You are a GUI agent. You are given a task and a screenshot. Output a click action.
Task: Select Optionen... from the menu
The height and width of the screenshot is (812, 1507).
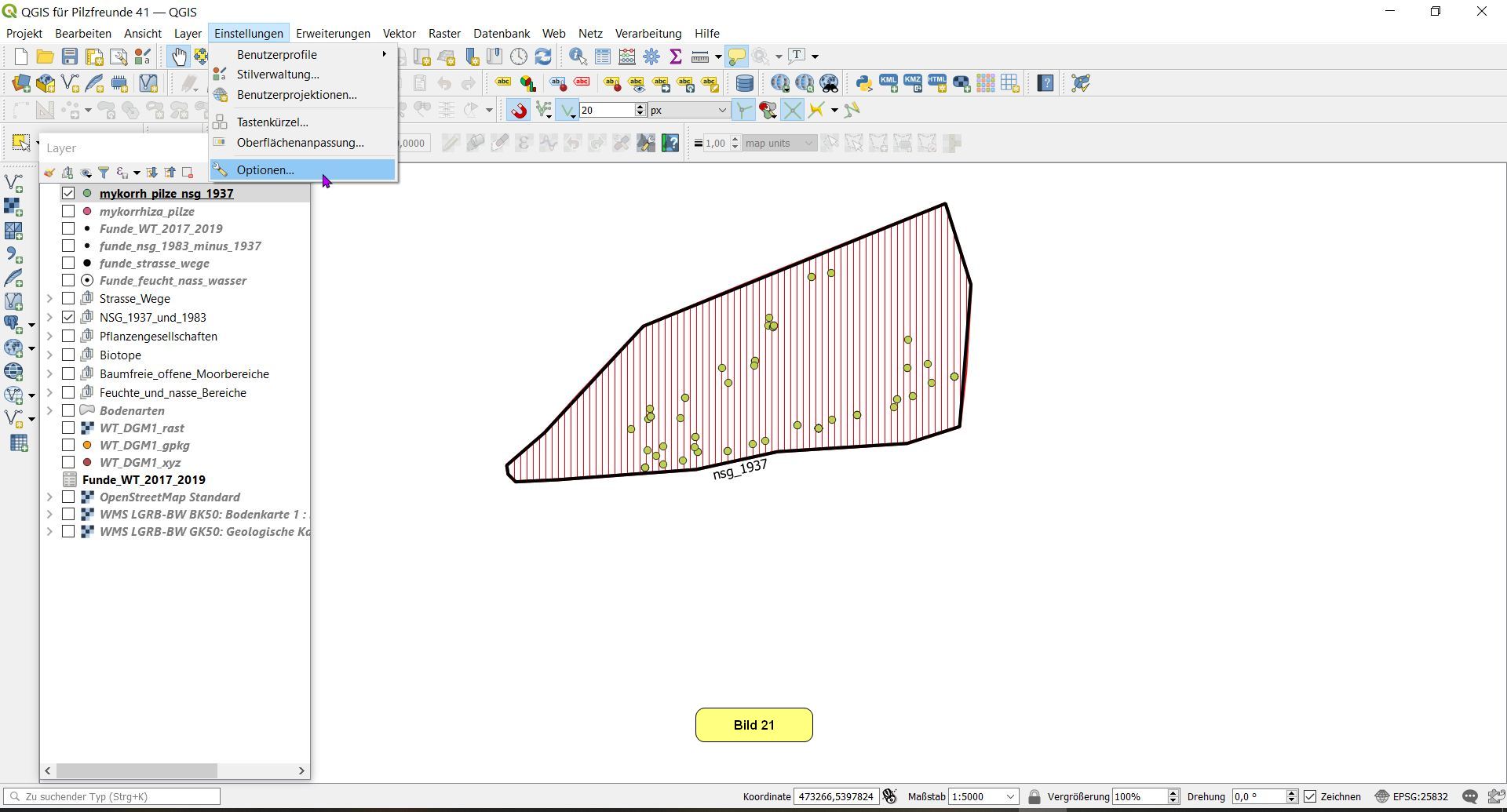pos(265,170)
